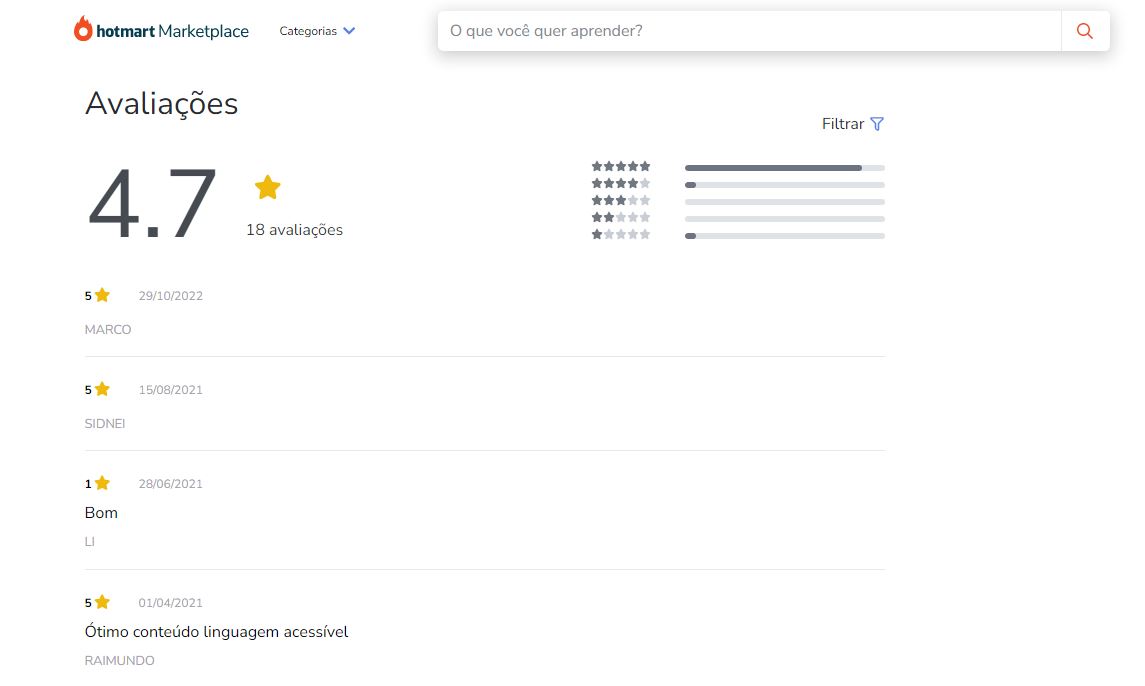1145x686 pixels.
Task: Click the one-star rating progress bar
Action: [x=784, y=236]
